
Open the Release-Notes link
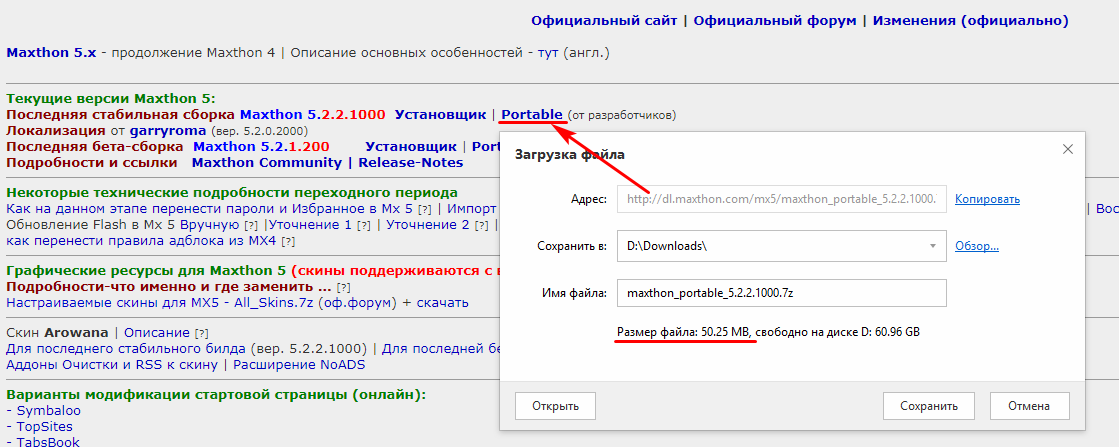pos(410,163)
